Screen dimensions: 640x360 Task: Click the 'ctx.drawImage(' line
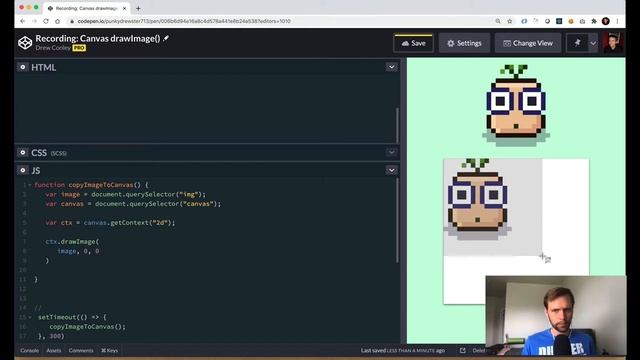[72, 242]
